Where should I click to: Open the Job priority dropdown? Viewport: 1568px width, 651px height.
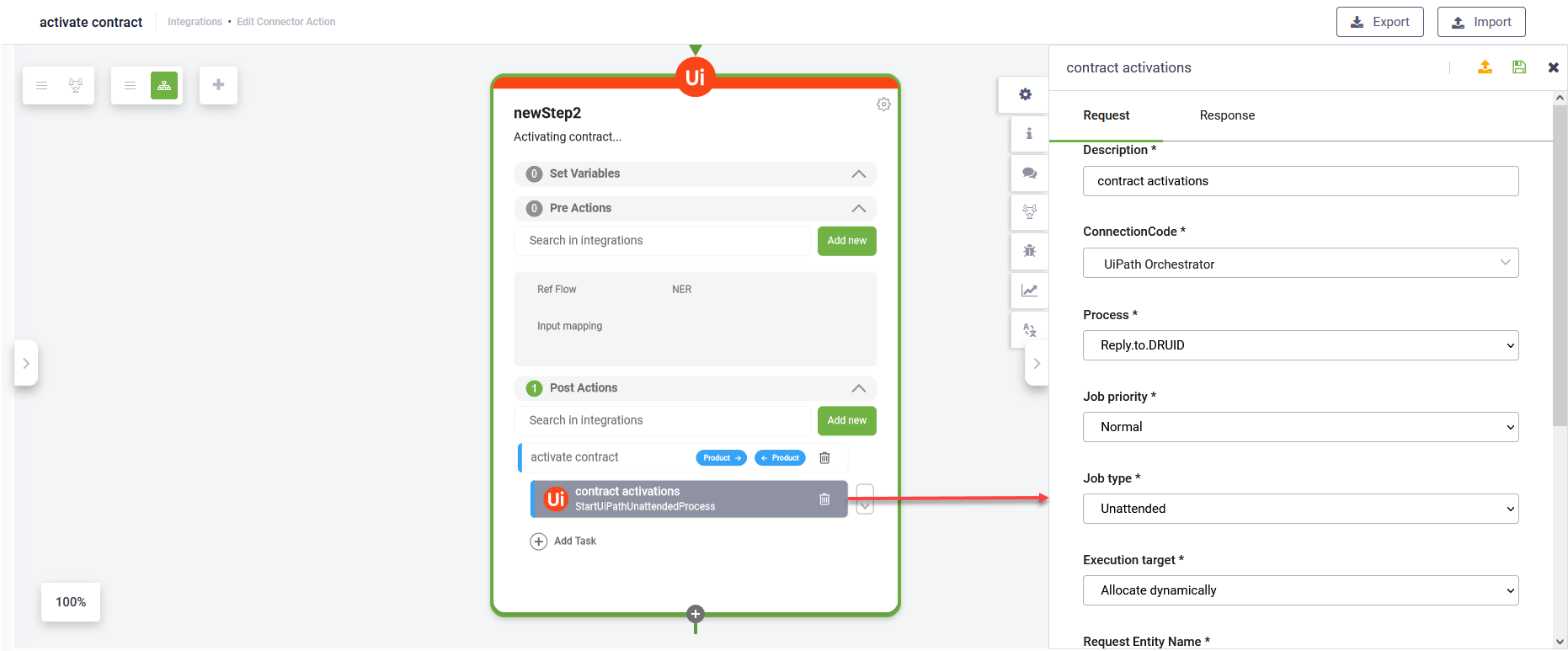coord(1300,427)
